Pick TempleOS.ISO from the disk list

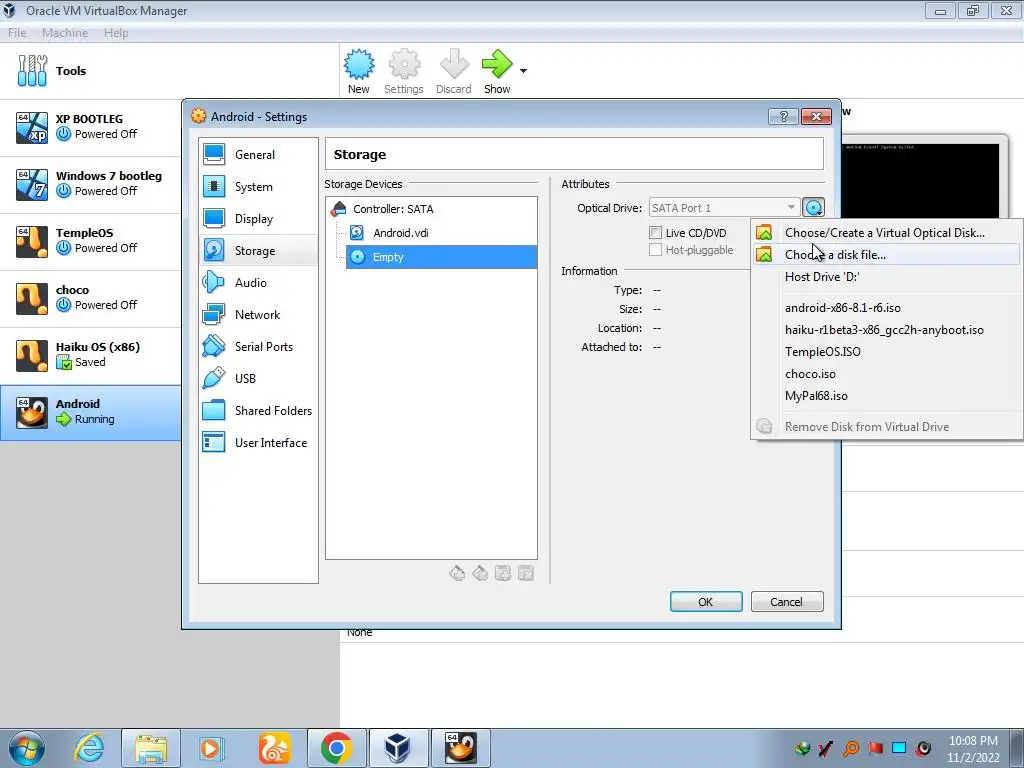(x=886, y=351)
